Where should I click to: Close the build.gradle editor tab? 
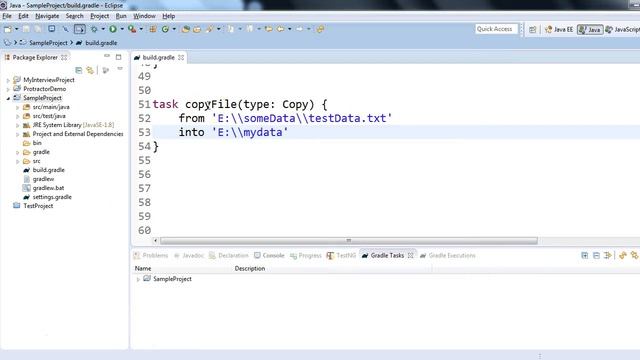pyautogui.click(x=181, y=58)
